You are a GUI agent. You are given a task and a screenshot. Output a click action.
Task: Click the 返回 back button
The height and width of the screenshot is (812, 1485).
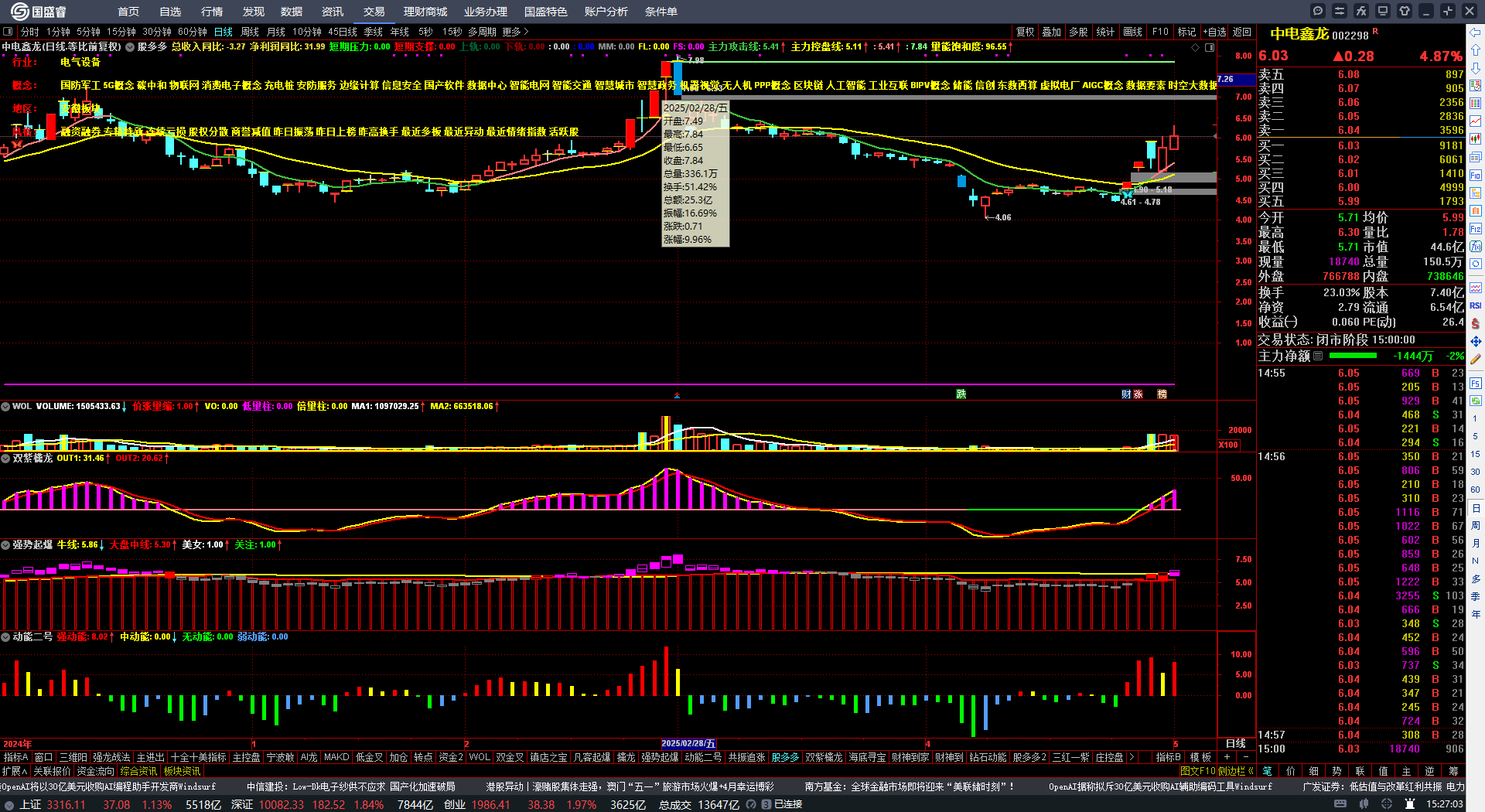(x=1242, y=32)
